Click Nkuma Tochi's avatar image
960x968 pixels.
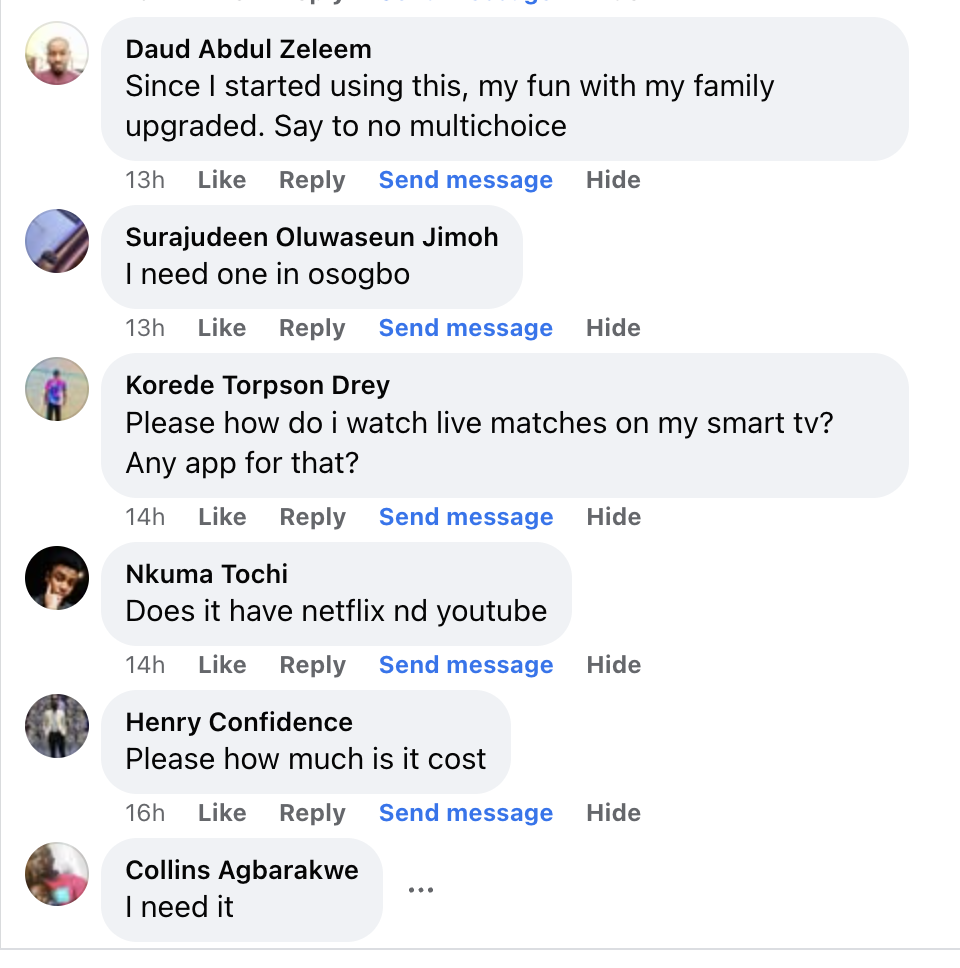click(x=57, y=578)
